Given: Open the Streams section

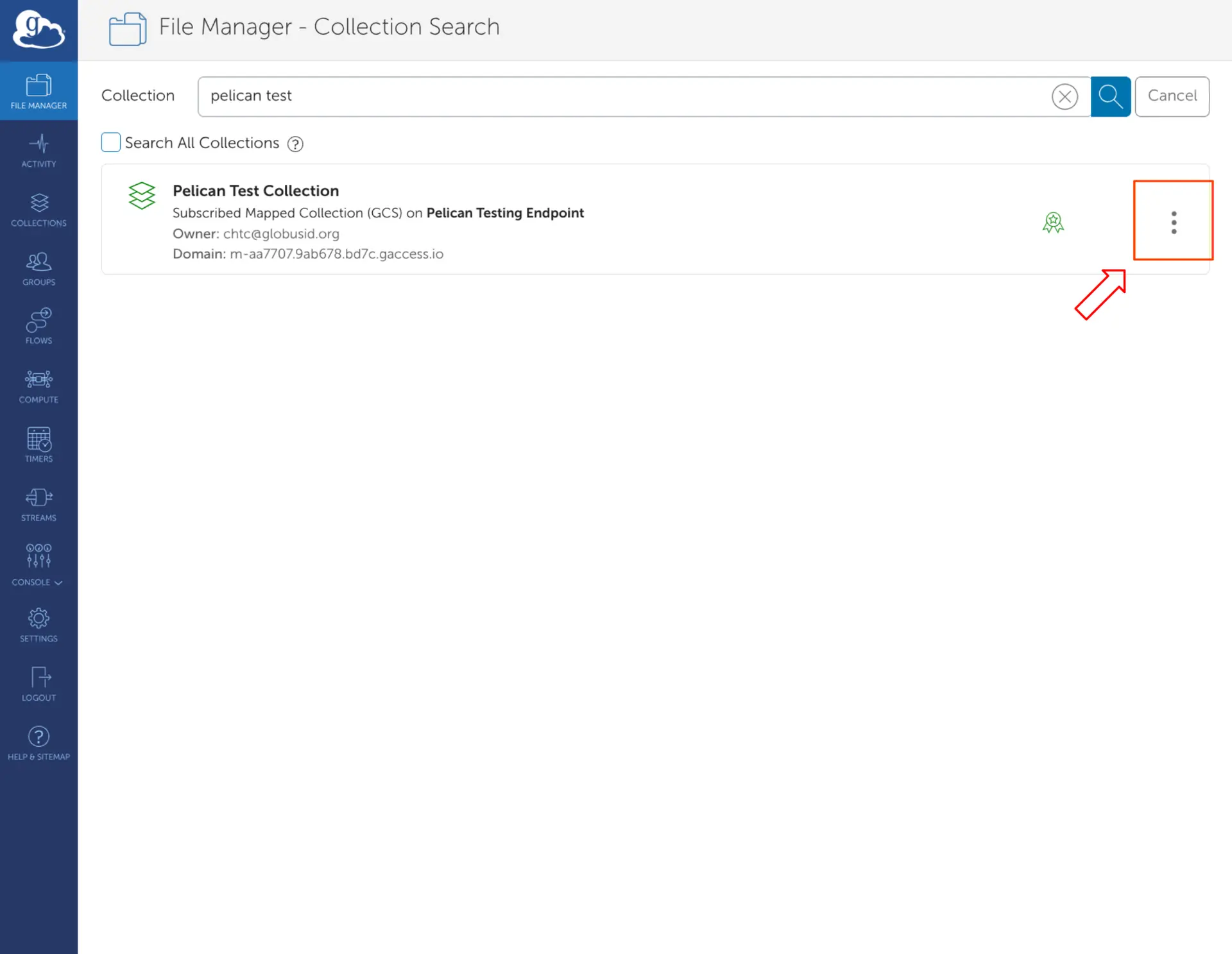Looking at the screenshot, I should coord(38,504).
